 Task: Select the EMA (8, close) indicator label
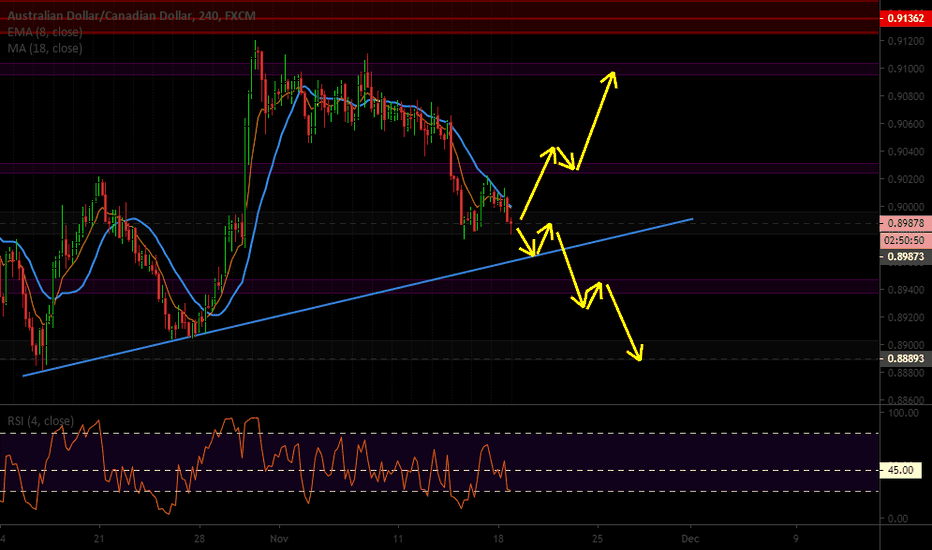point(45,33)
